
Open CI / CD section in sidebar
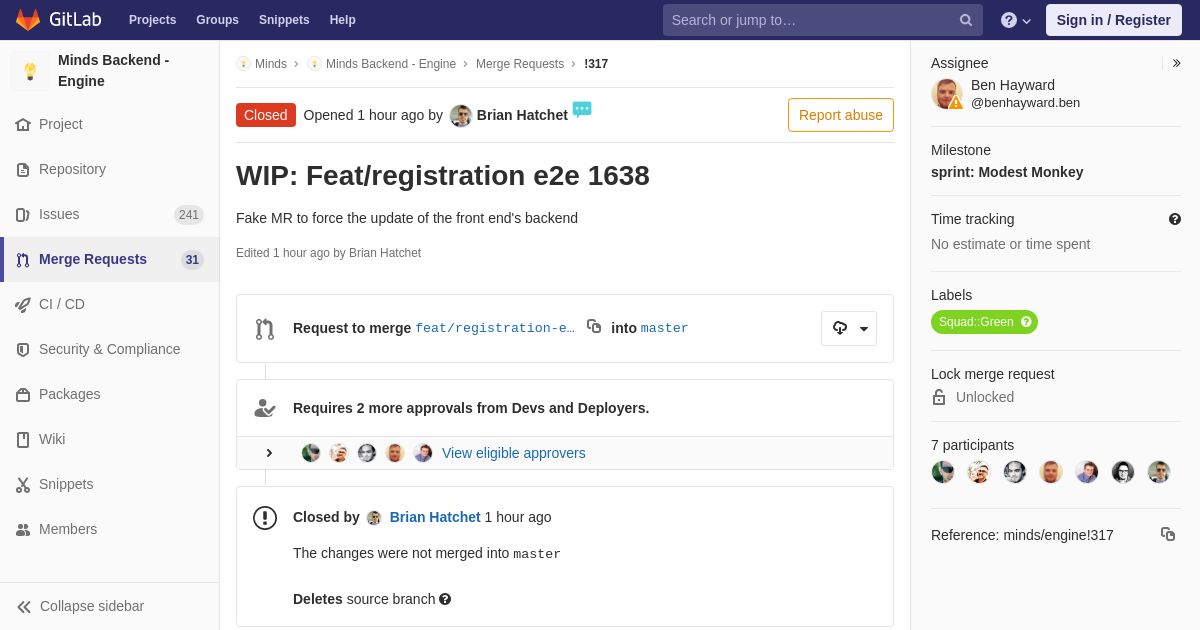coord(110,305)
